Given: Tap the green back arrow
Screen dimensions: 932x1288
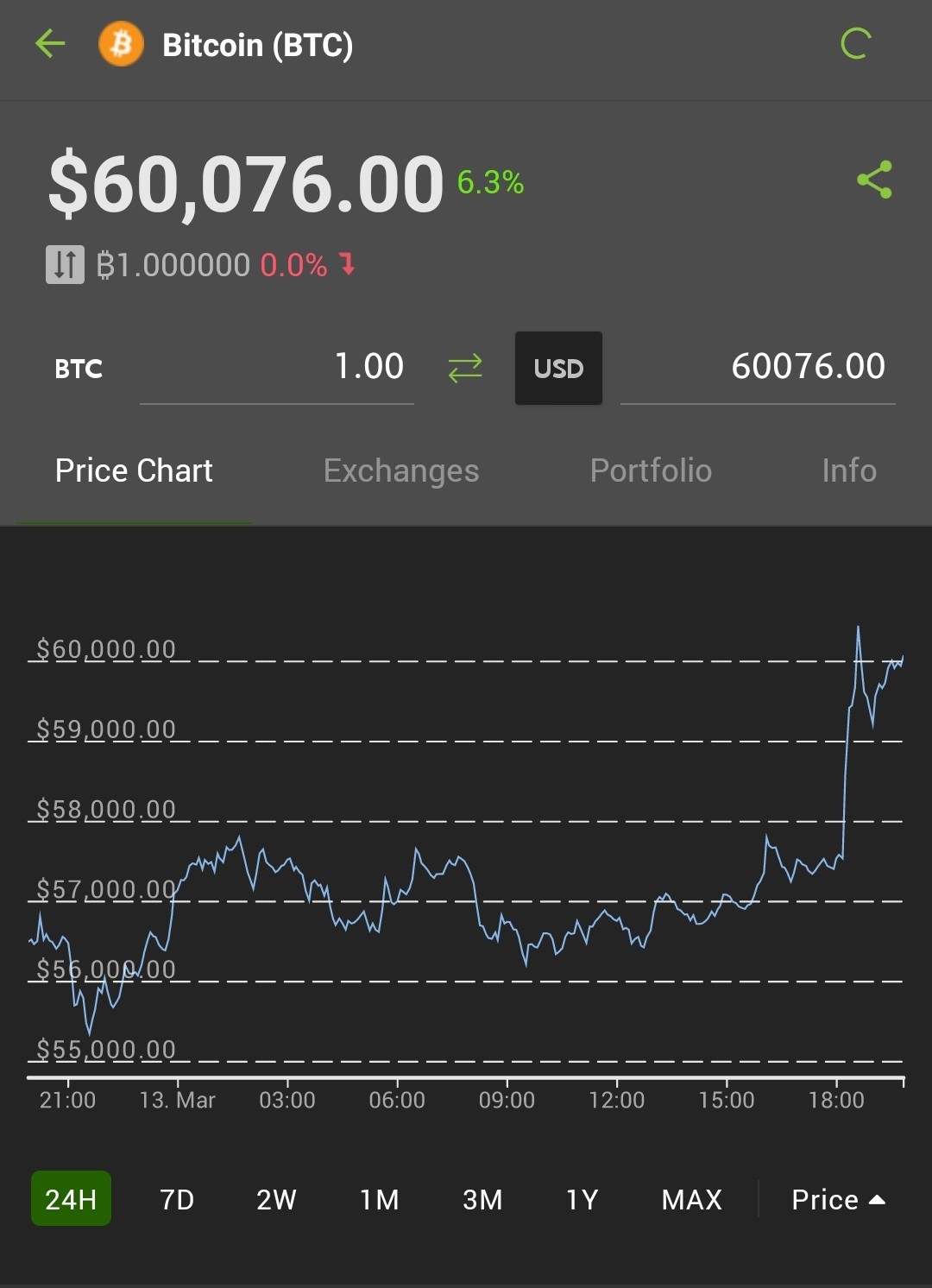Looking at the screenshot, I should (x=50, y=43).
